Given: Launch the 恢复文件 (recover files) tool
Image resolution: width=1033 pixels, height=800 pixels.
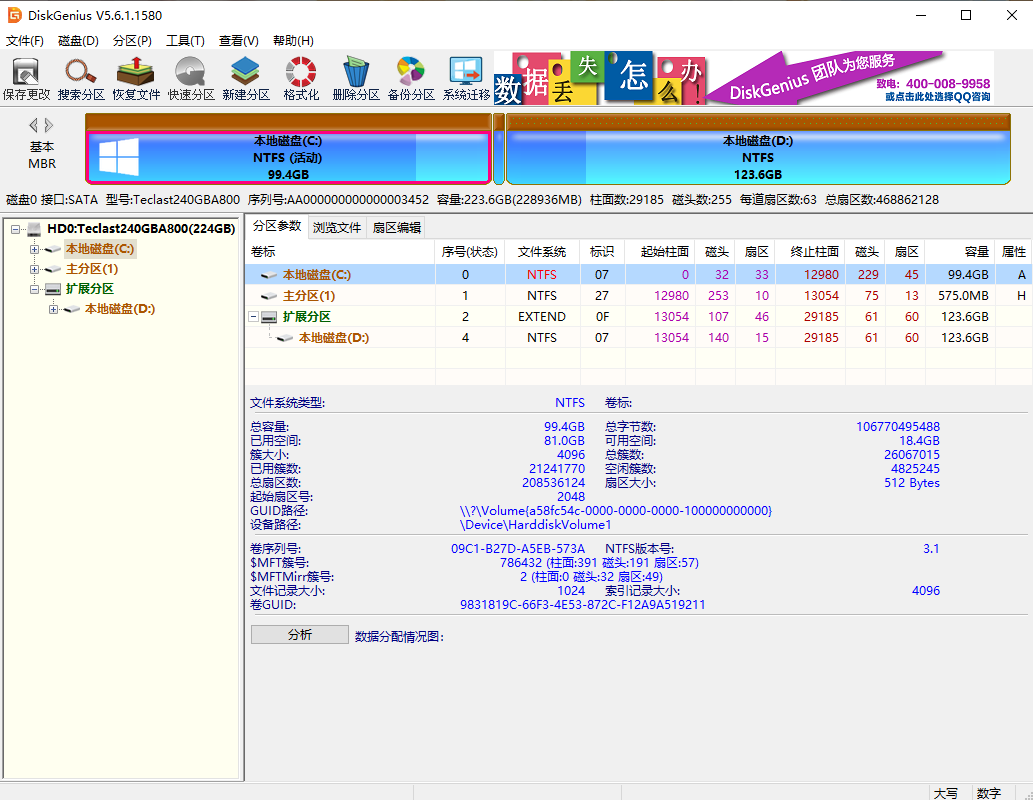Looking at the screenshot, I should (x=135, y=76).
